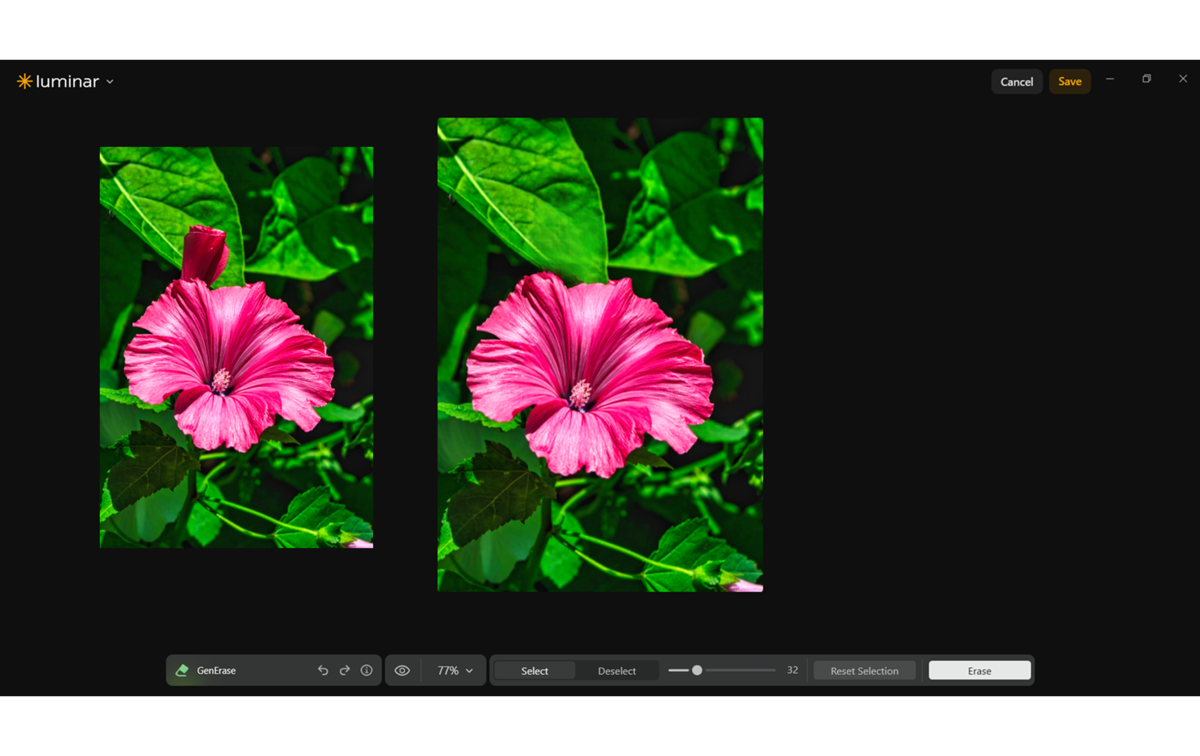Image resolution: width=1200 pixels, height=756 pixels.
Task: Minimize the Luminar window
Action: pyautogui.click(x=1110, y=79)
